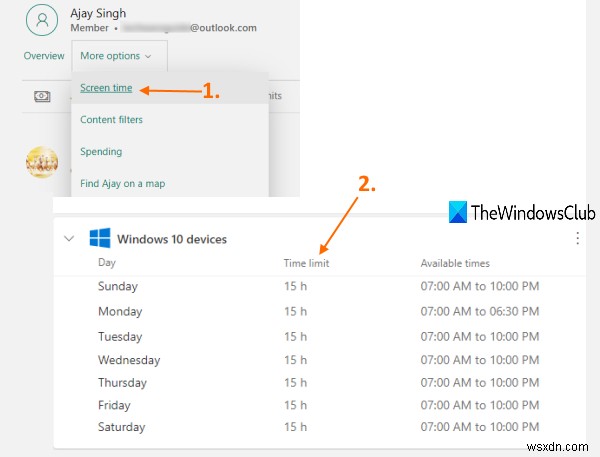
Task: Choose Content filters in the menu
Action: pos(111,120)
